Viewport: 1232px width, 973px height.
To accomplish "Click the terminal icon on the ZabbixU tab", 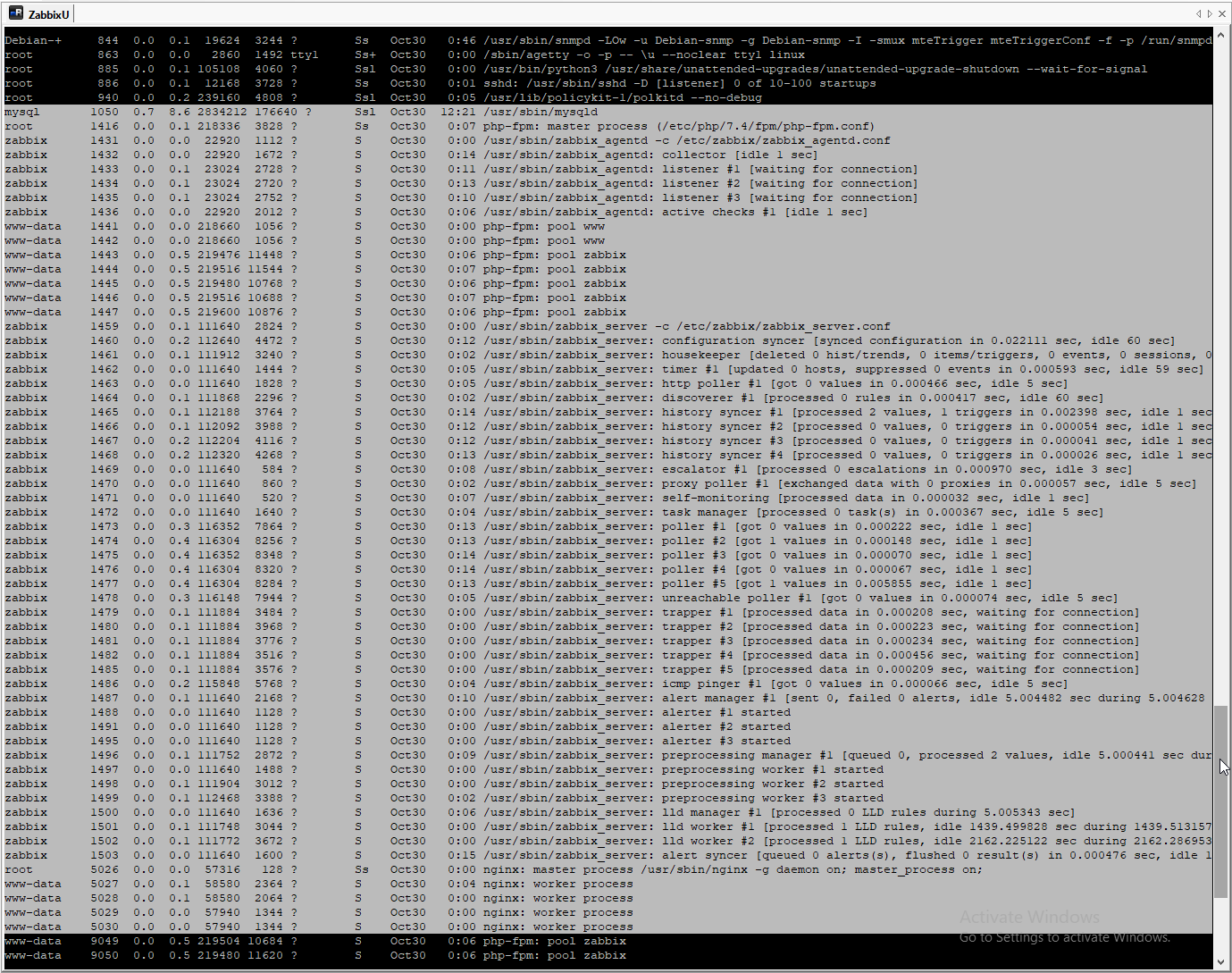I will click(15, 13).
